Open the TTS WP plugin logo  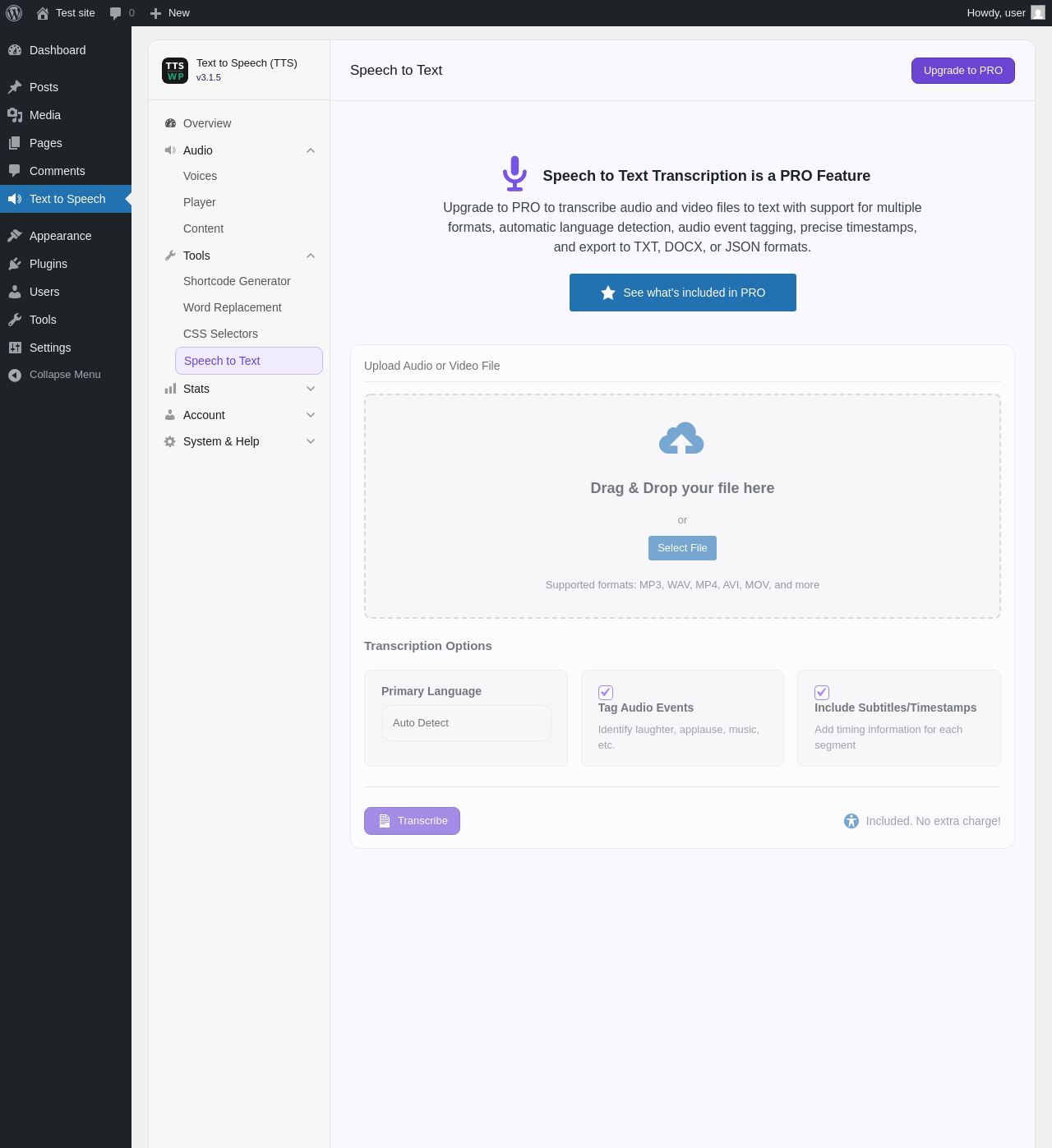click(175, 71)
